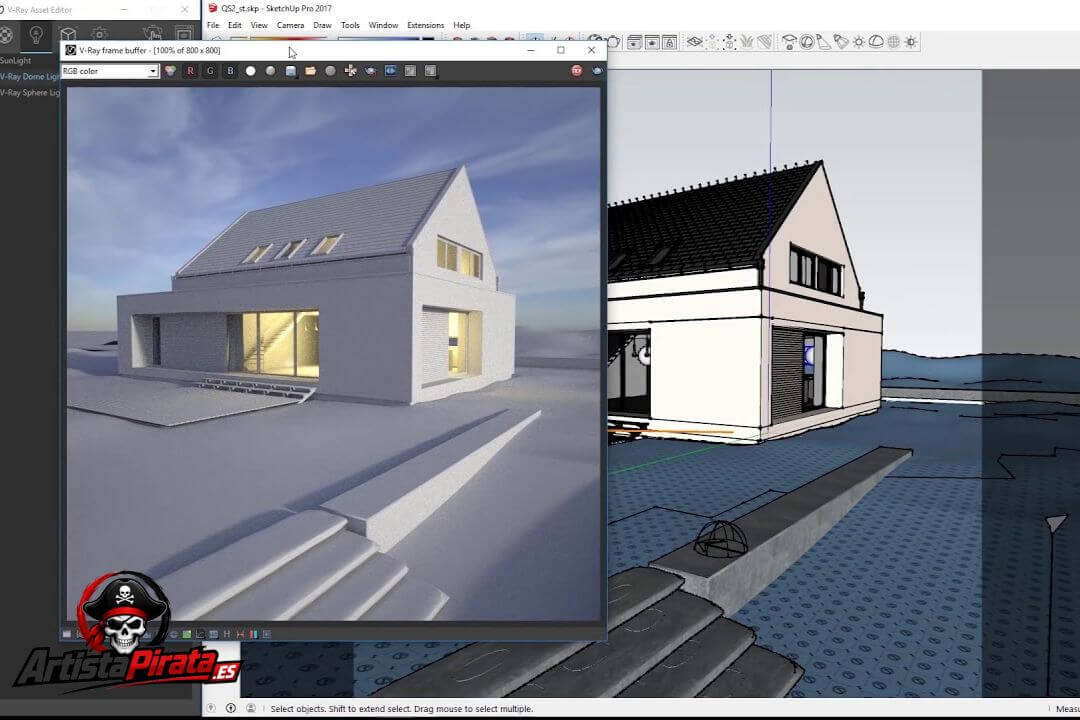Click the Convert to Mesh Clipper icon
The height and width of the screenshot is (720, 1080).
point(765,42)
